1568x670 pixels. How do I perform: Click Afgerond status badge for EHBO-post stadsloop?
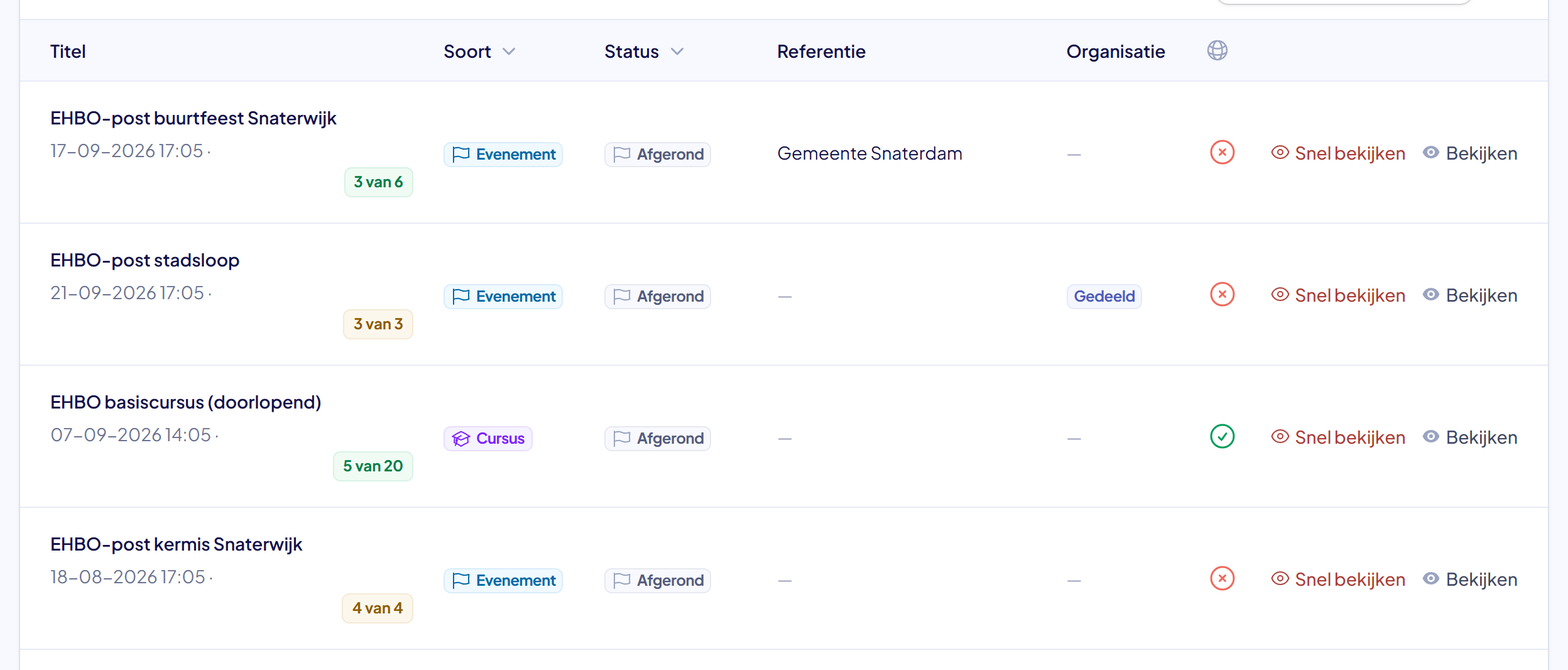click(x=658, y=297)
